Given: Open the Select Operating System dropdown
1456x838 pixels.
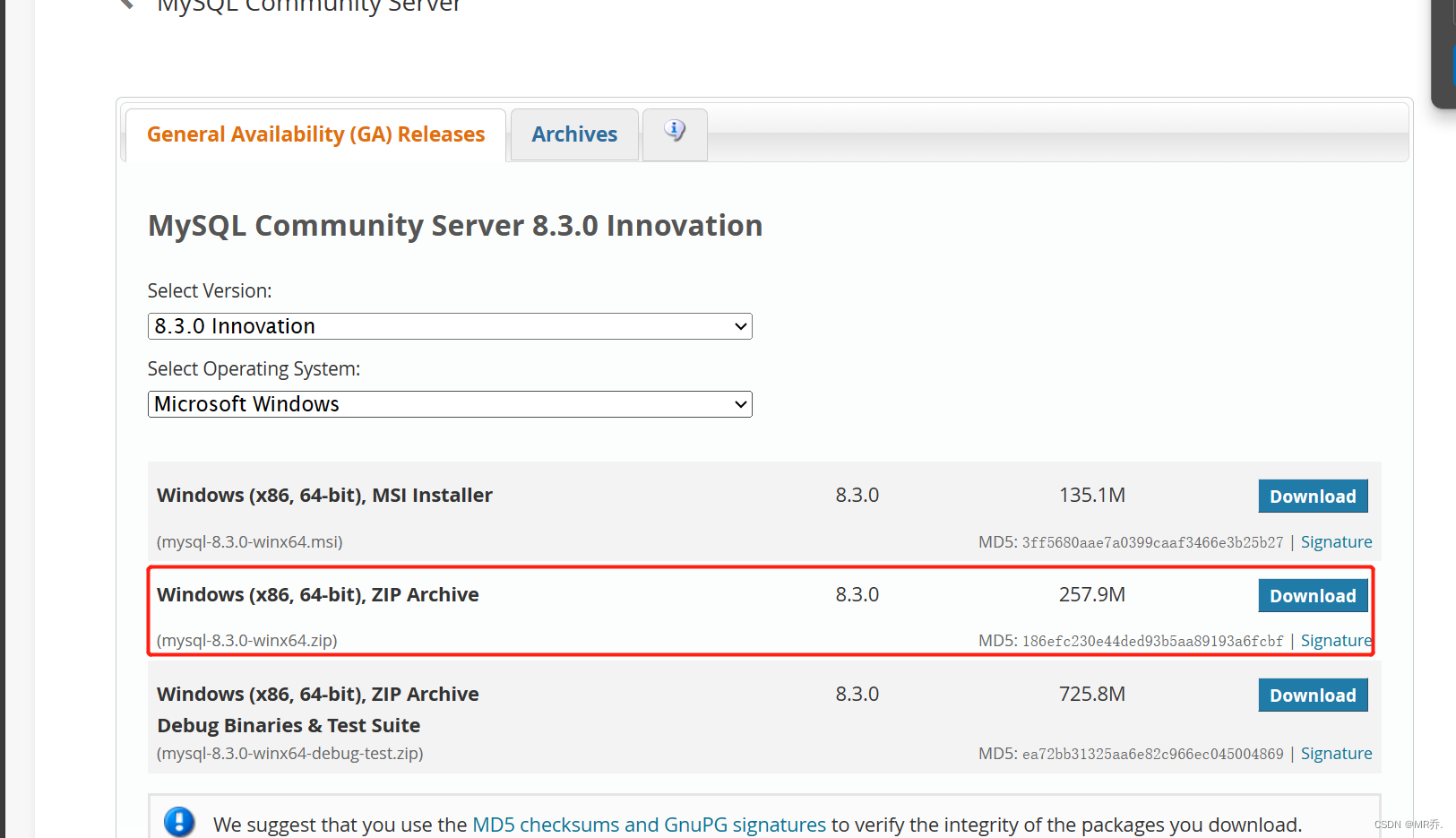Looking at the screenshot, I should pos(450,404).
